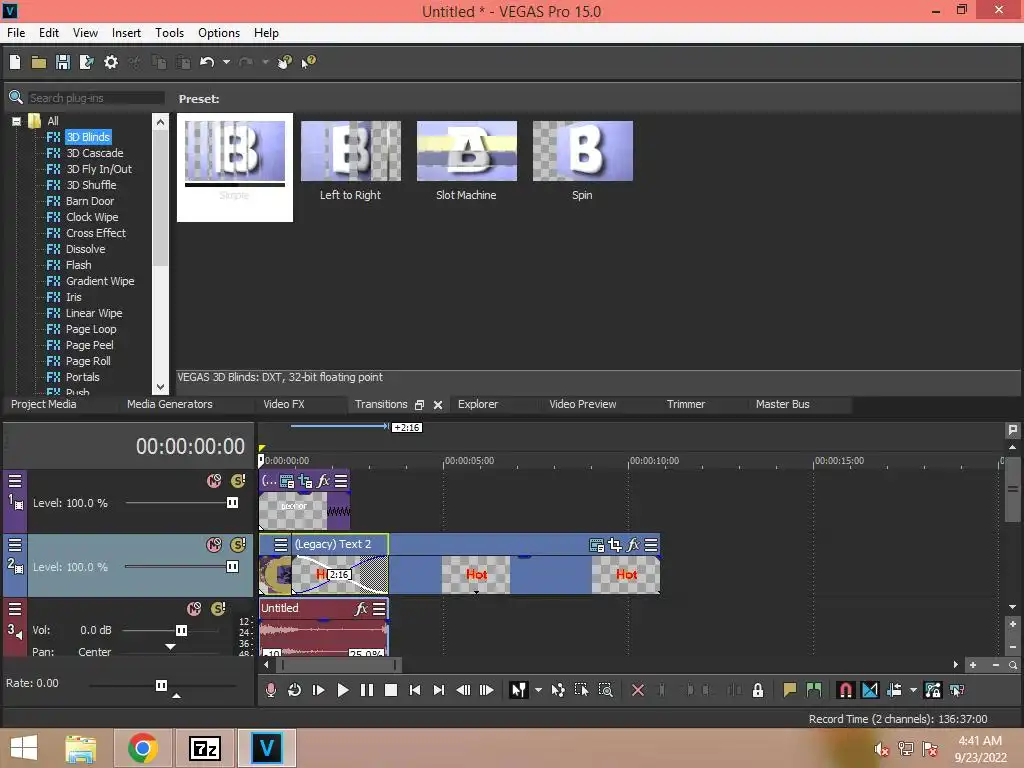Click the Undo arrow icon

(207, 62)
